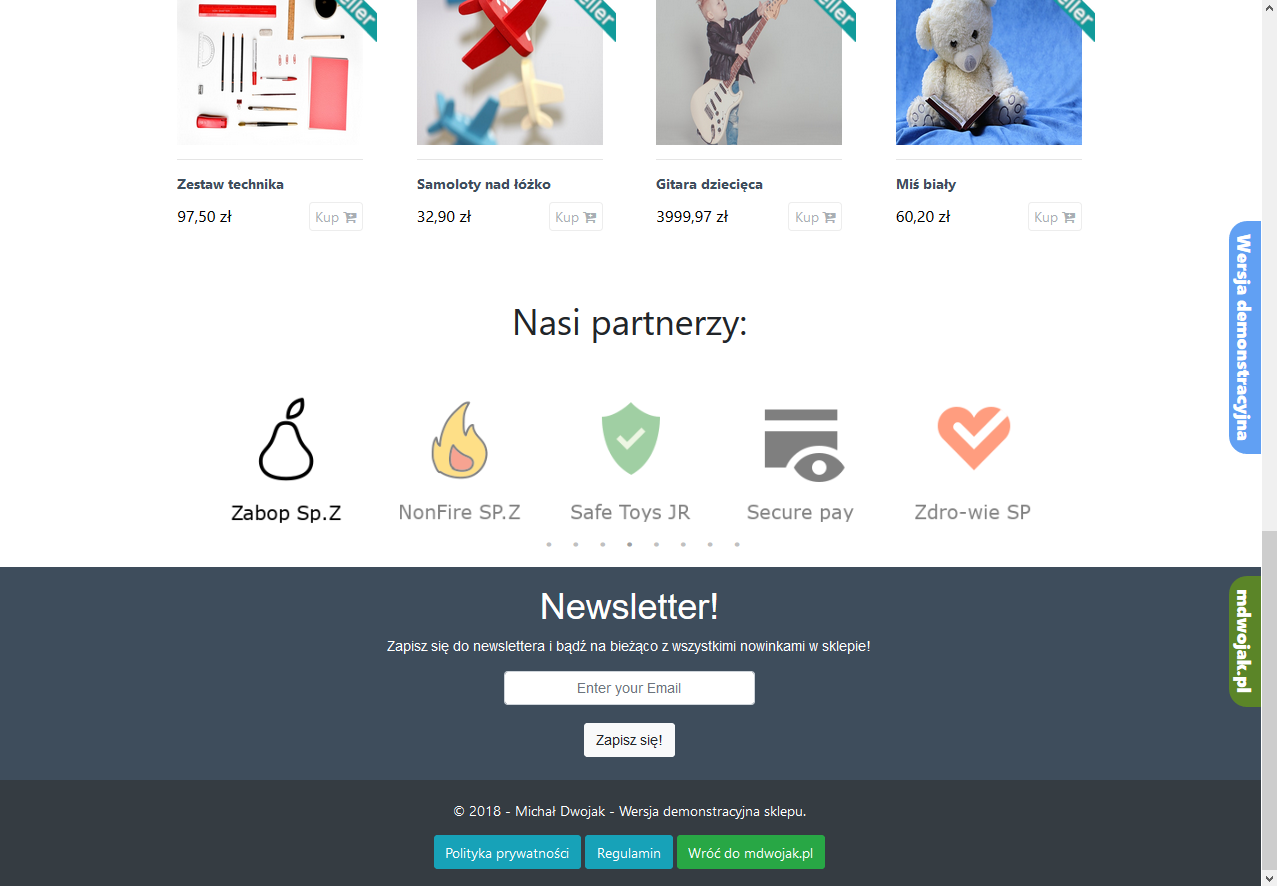Submit newsletter with Zapisz się! button
1277x886 pixels.
click(x=629, y=740)
